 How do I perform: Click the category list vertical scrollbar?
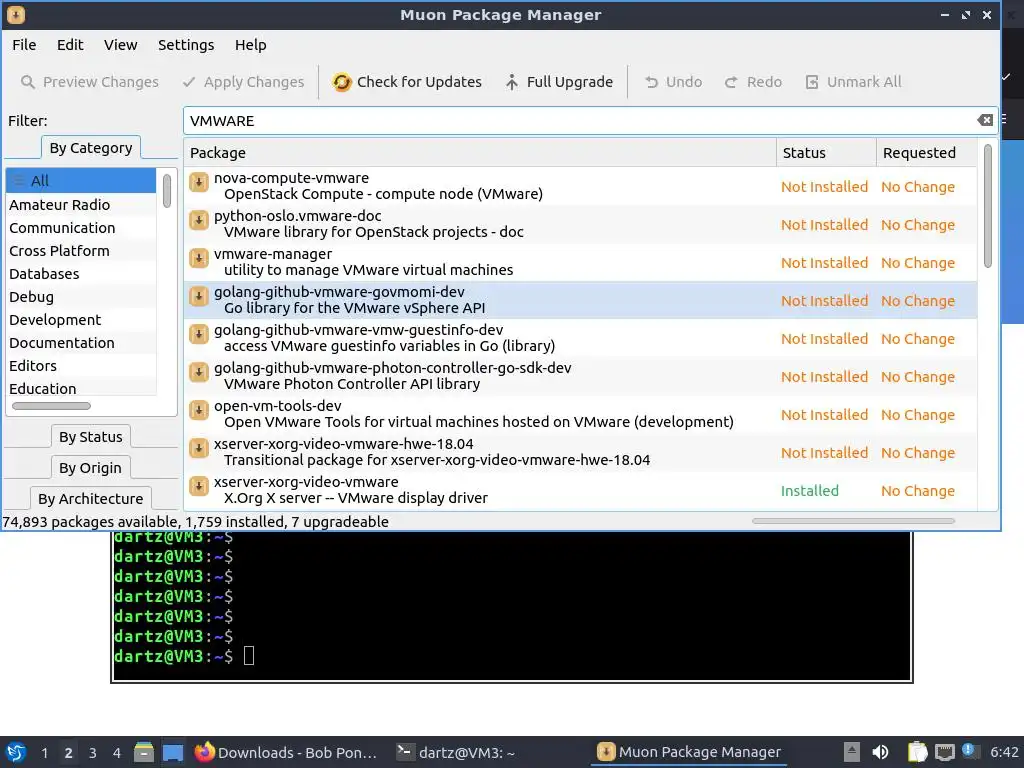167,191
